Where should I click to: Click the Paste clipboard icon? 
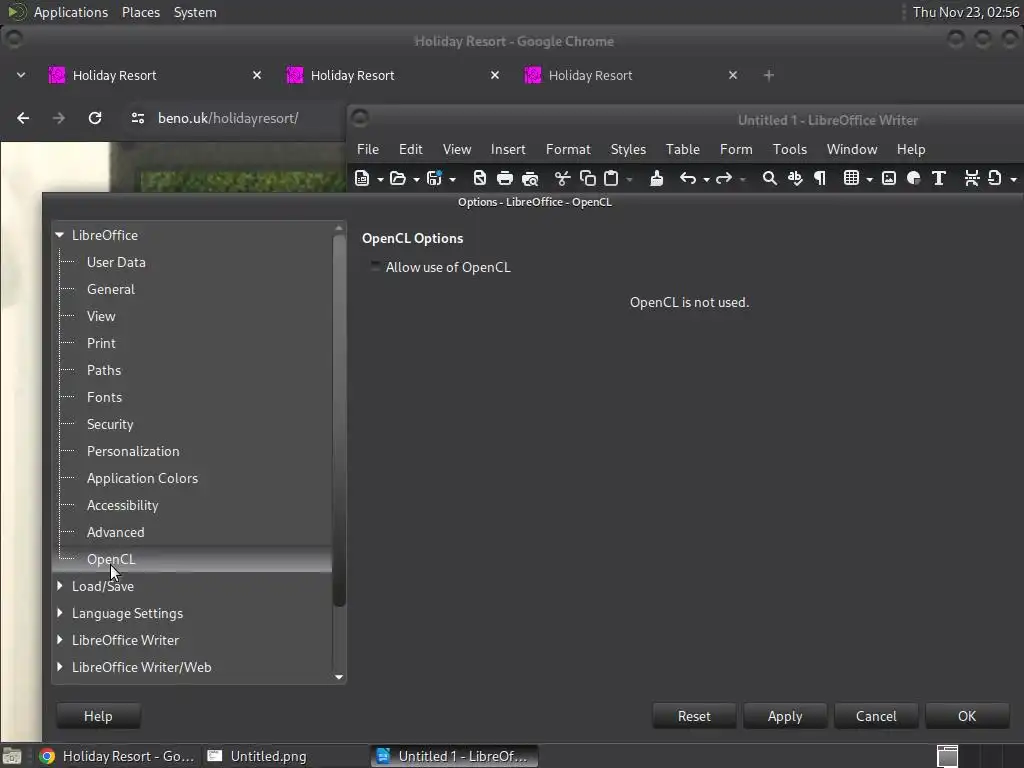611,178
